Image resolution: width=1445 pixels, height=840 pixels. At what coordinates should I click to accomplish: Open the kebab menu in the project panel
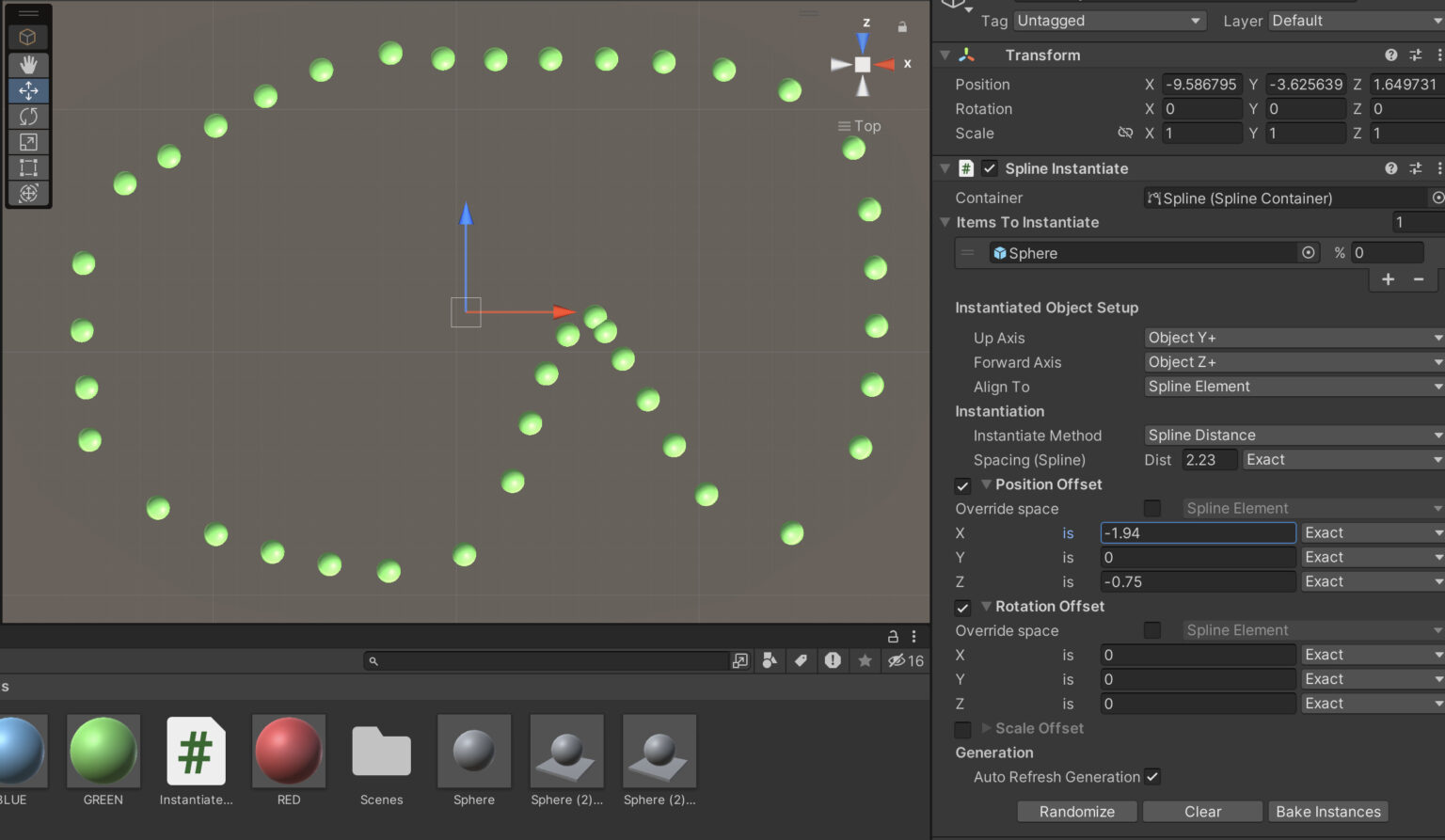coord(913,636)
